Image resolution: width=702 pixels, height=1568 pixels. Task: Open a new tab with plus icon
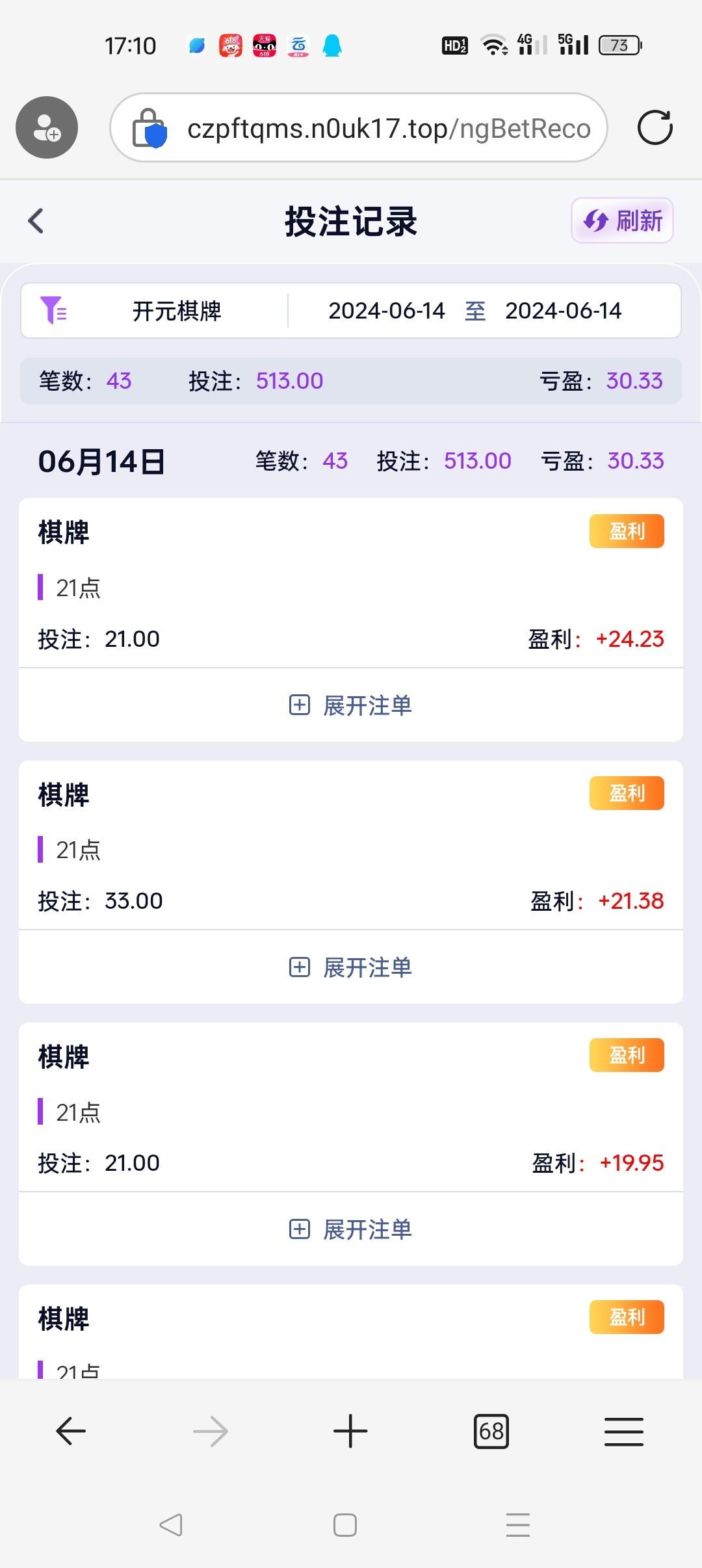pos(350,1431)
